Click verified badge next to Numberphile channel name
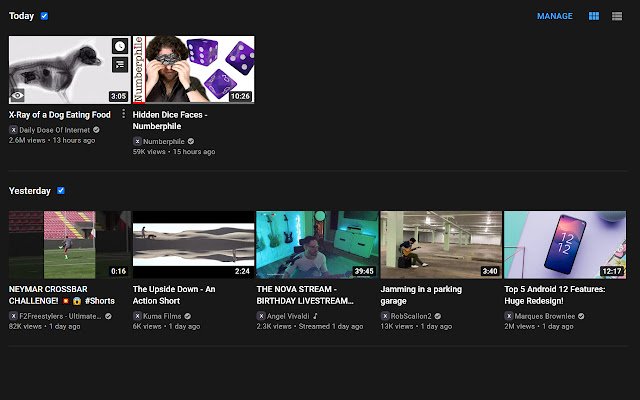 tap(191, 141)
